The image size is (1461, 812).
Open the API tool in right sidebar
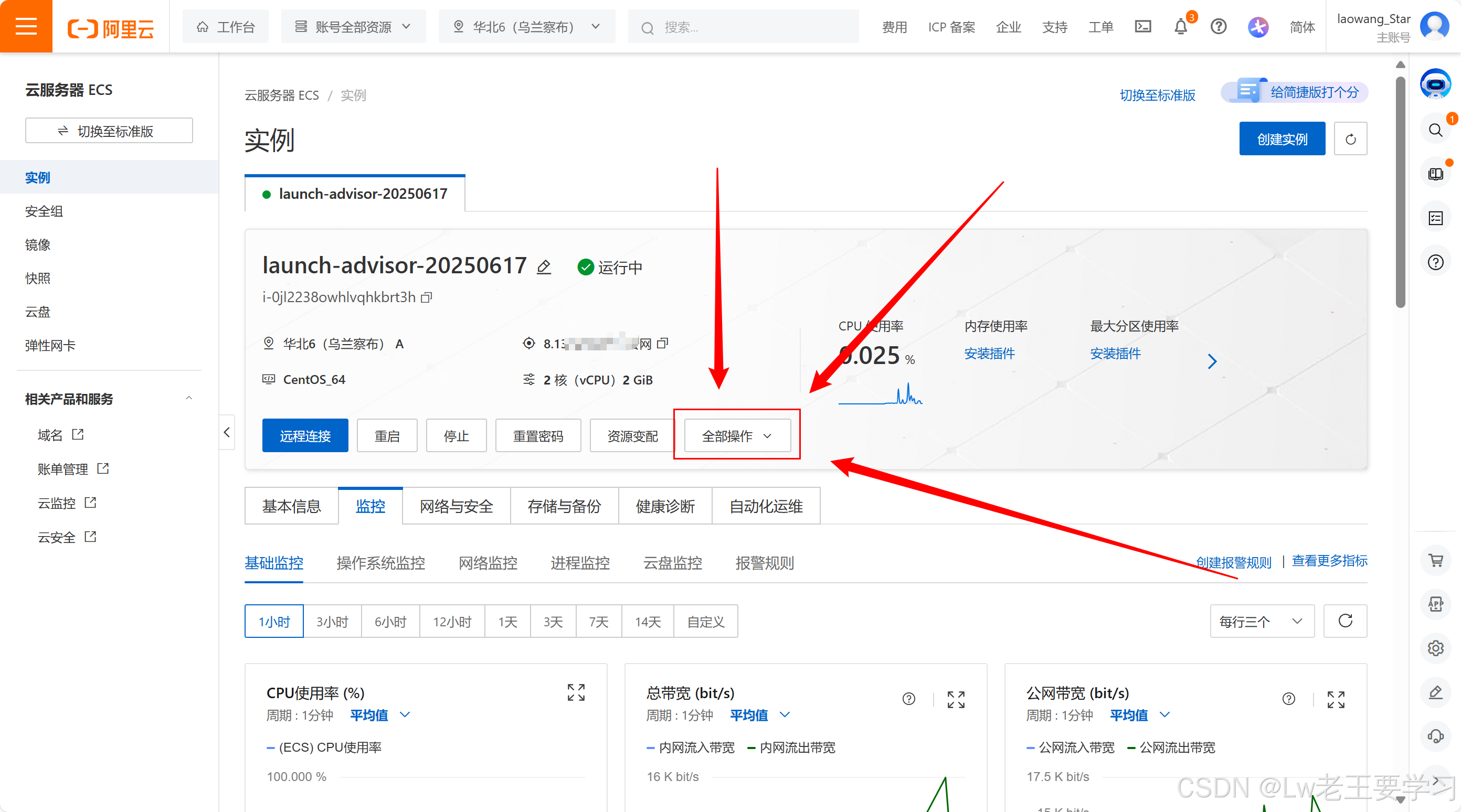pyautogui.click(x=1435, y=604)
